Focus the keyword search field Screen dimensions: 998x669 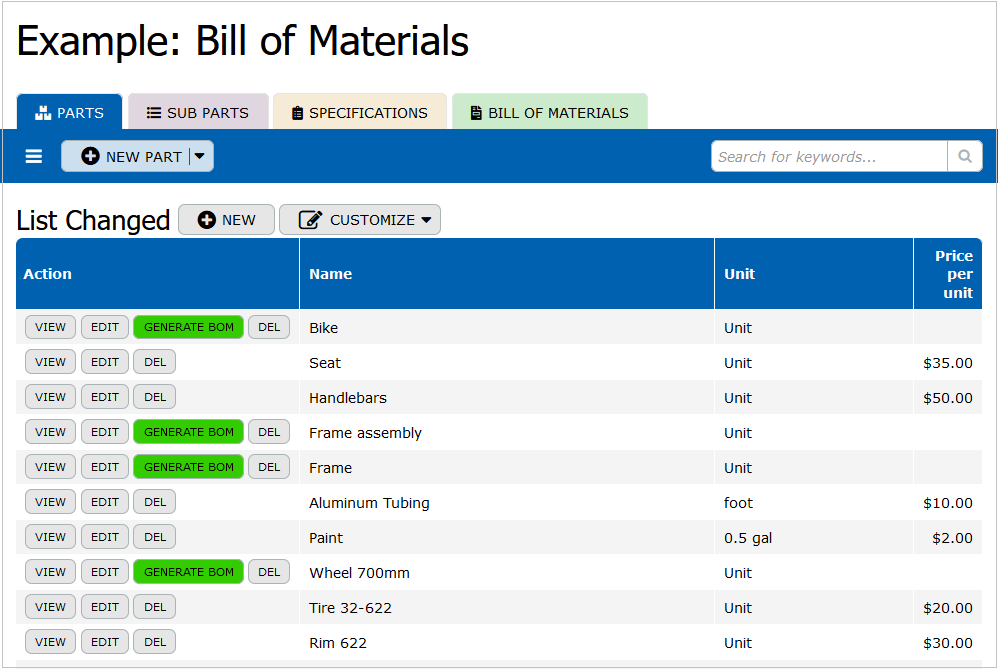(x=828, y=156)
